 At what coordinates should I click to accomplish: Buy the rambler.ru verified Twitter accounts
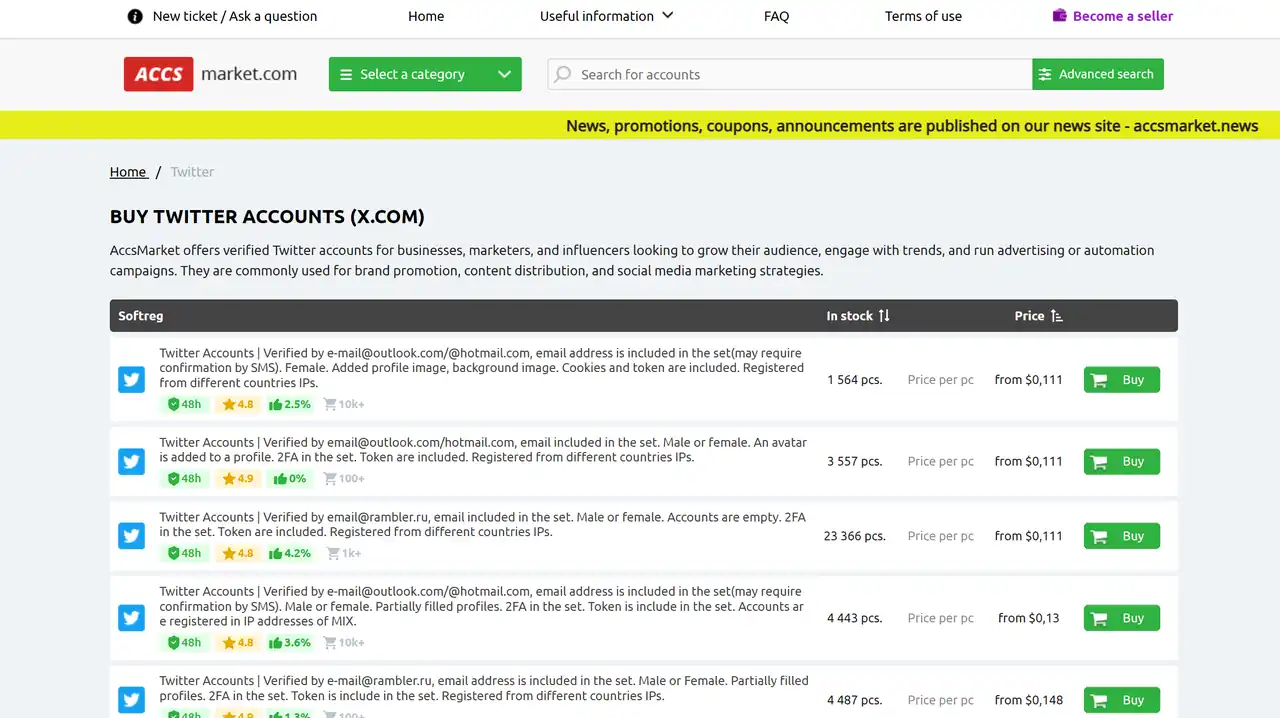pyautogui.click(x=1121, y=535)
